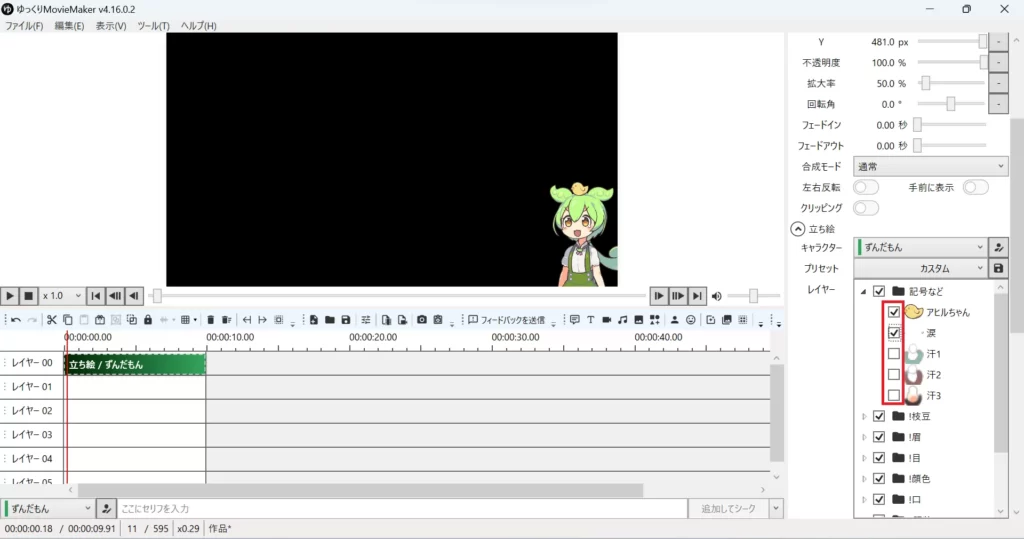1024x539 pixels.
Task: Open character settings icon next to voice selector
Action: 106,508
